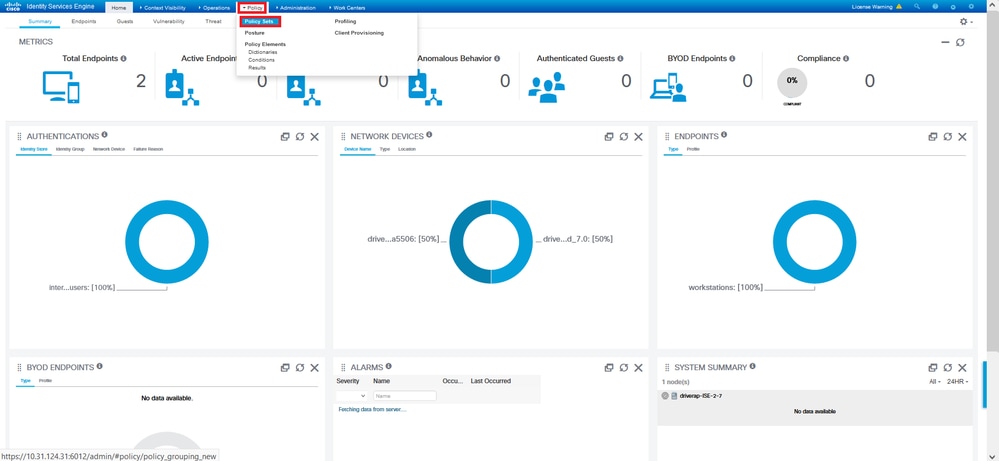
Task: Refresh the Authentications panel
Action: [x=299, y=136]
